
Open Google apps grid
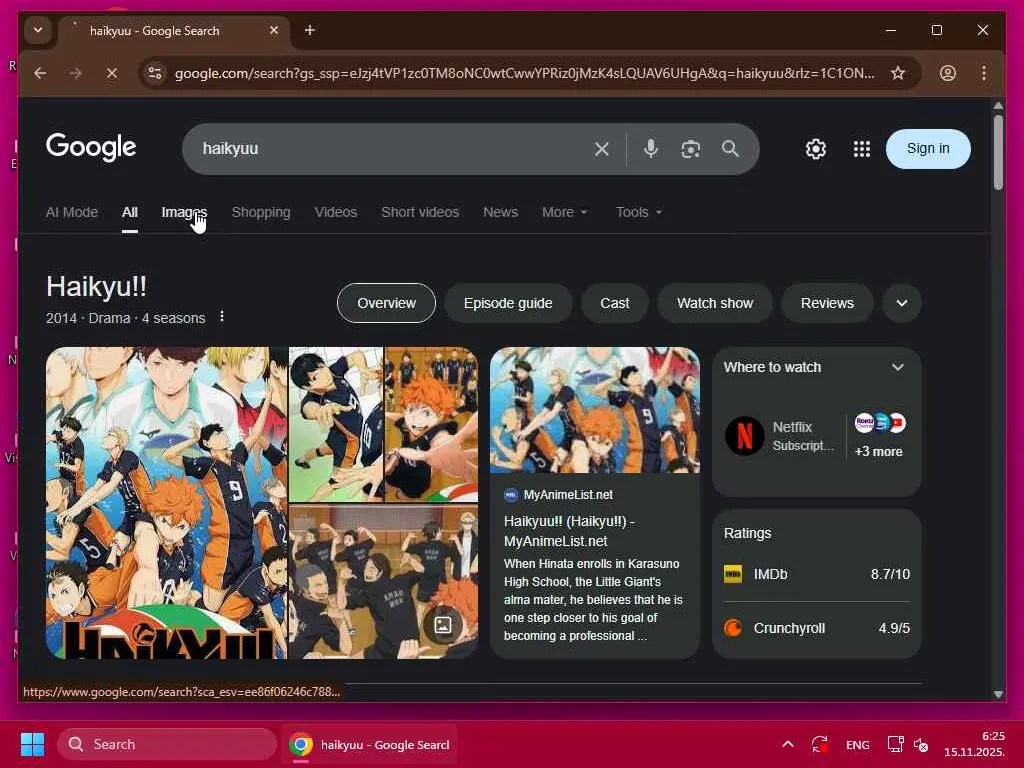[861, 149]
